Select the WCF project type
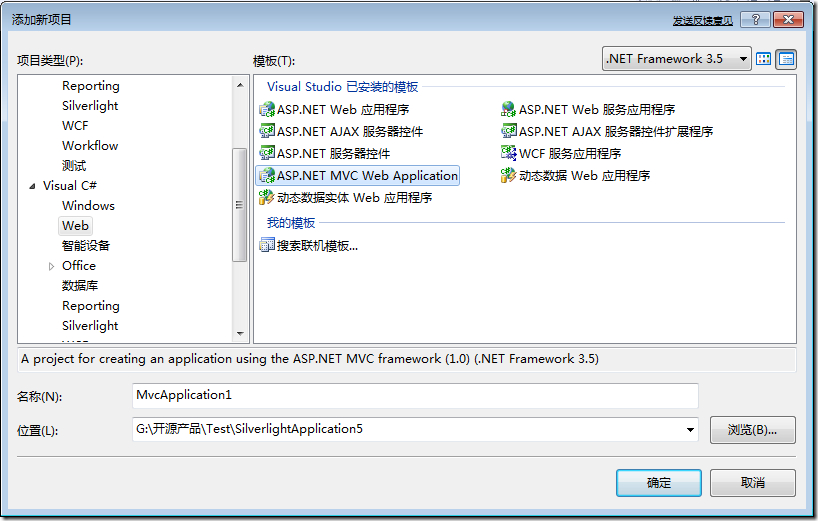 pos(75,126)
